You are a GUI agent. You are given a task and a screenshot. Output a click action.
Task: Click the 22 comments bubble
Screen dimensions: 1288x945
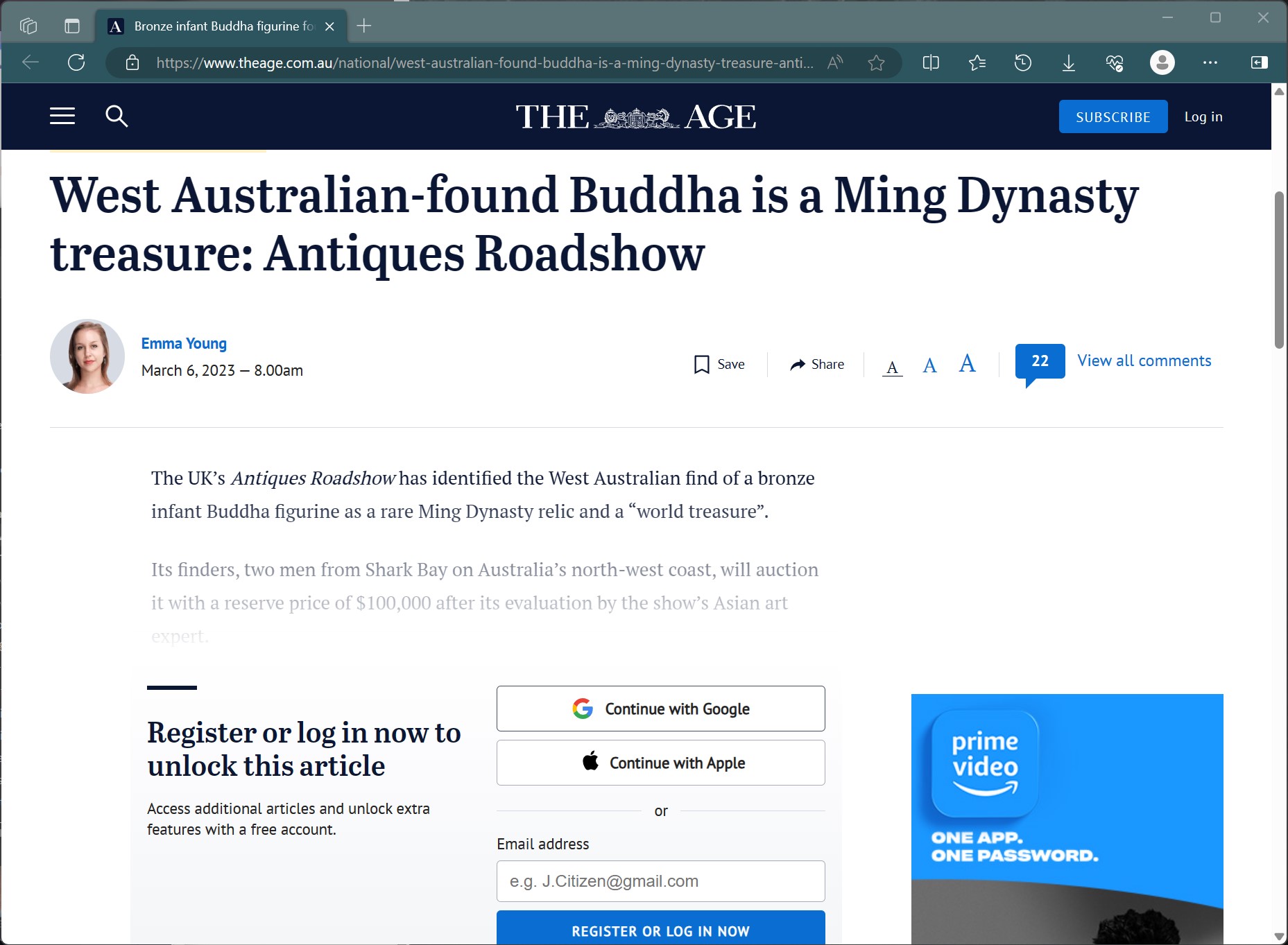pyautogui.click(x=1040, y=362)
